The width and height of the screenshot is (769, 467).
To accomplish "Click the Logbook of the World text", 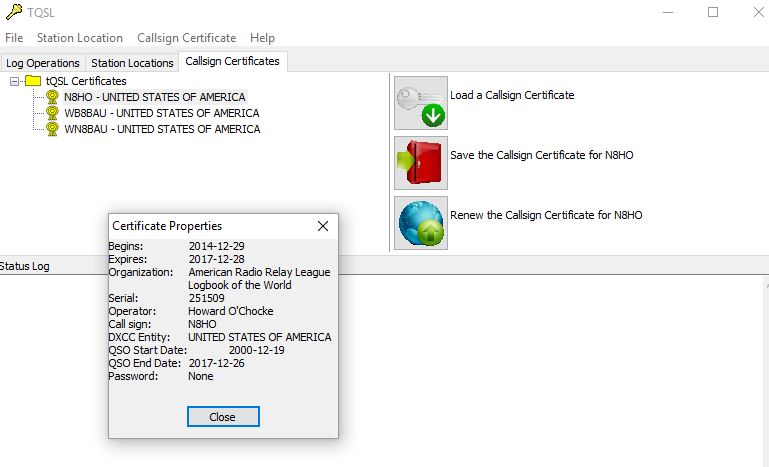I will click(x=239, y=285).
